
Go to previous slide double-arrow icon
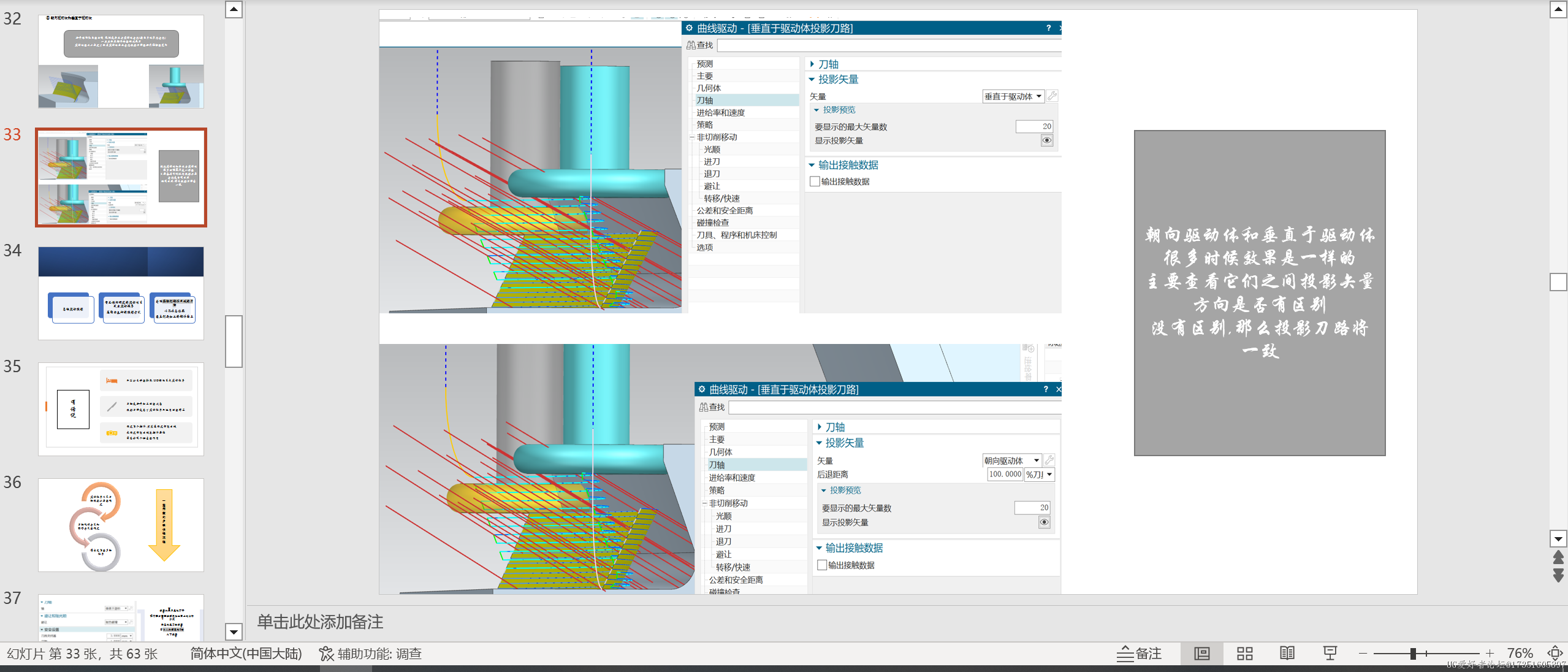click(x=1558, y=557)
